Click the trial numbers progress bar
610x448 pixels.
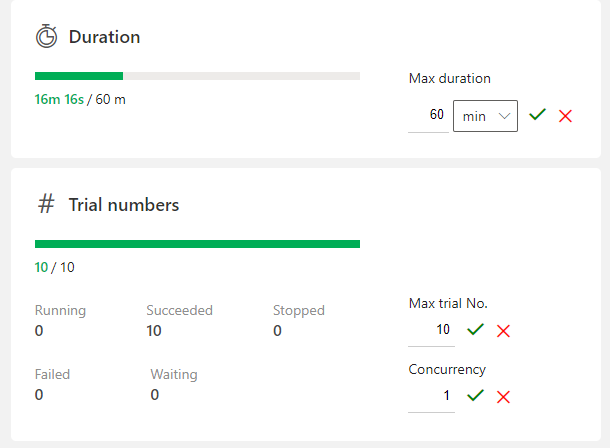pos(197,244)
